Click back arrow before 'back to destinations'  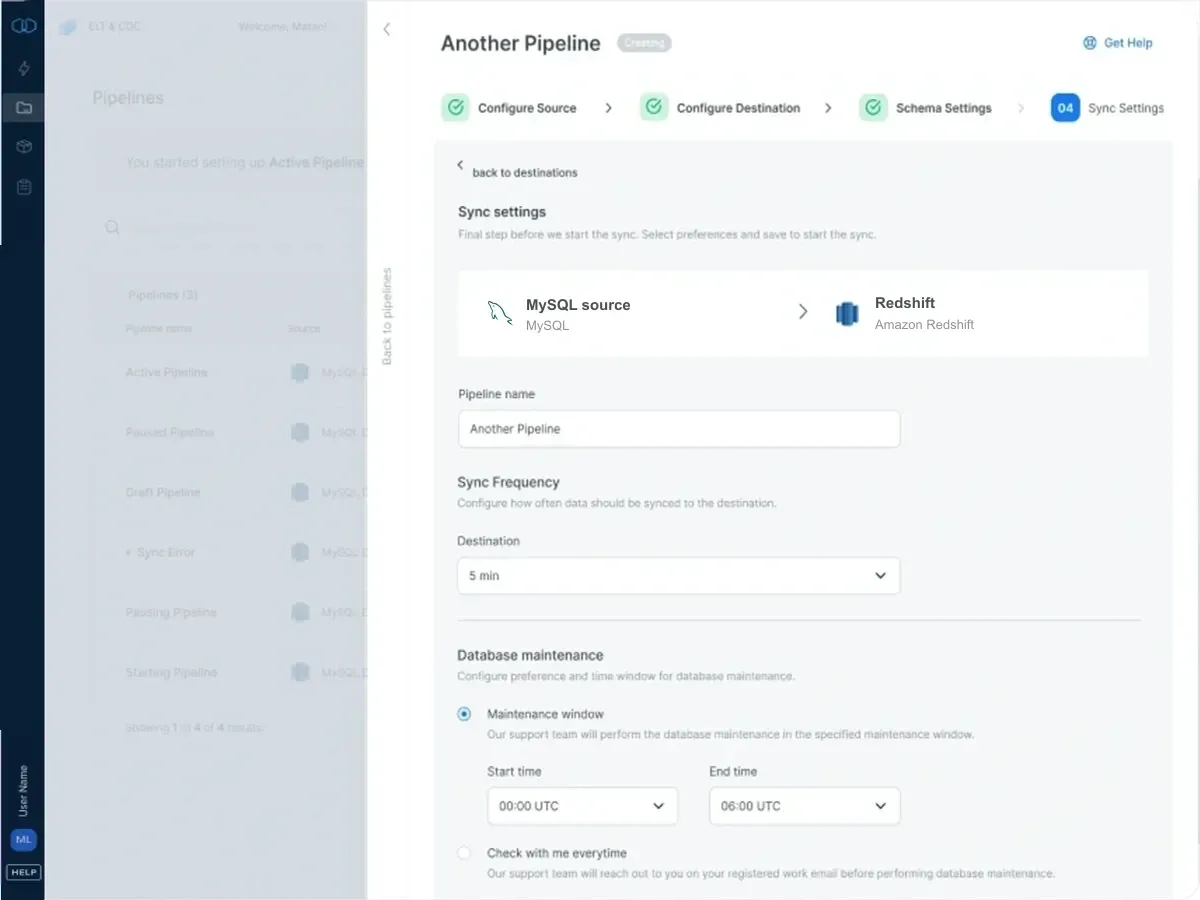[461, 165]
